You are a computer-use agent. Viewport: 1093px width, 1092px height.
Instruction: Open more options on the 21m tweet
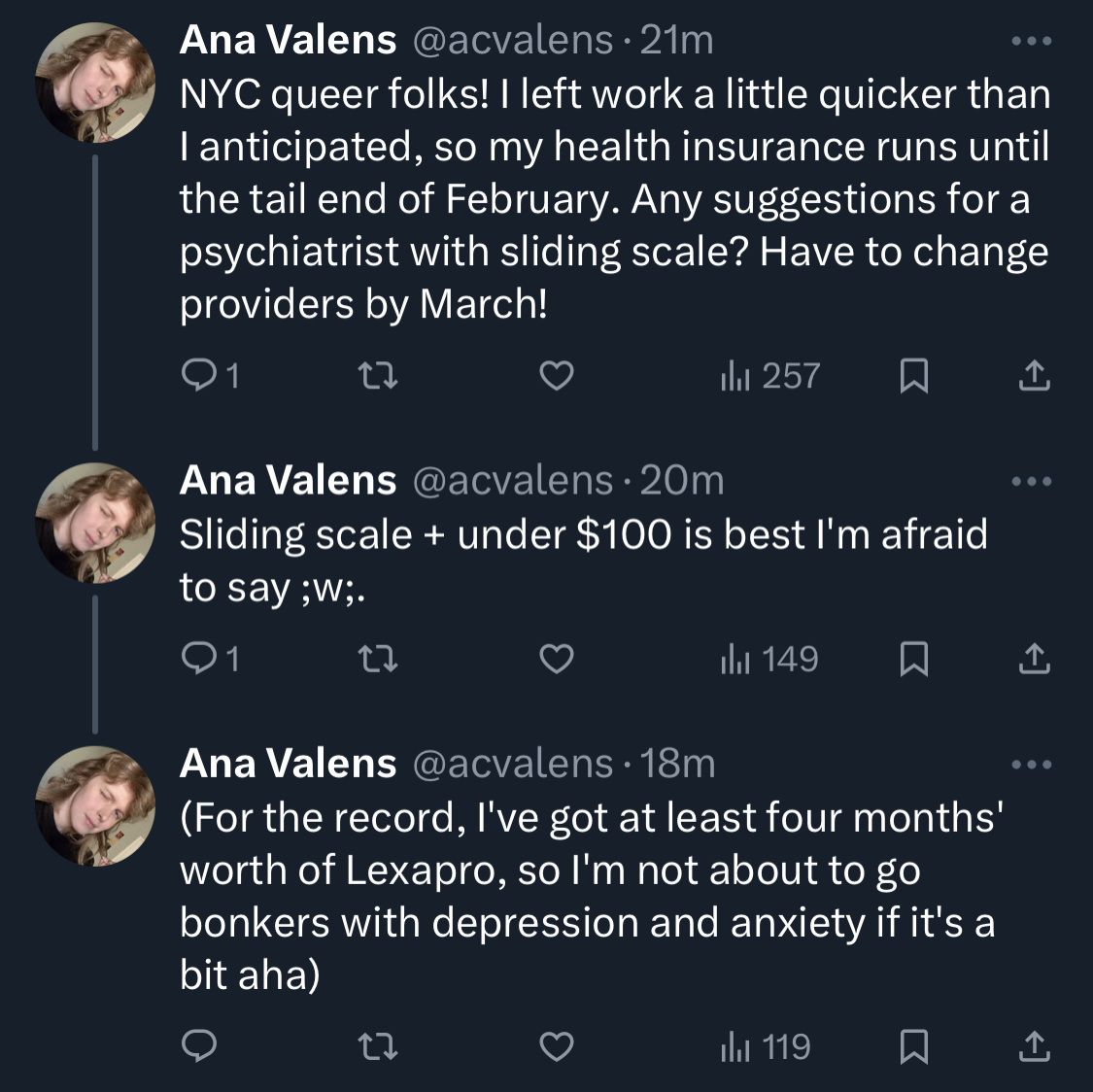[x=1031, y=42]
